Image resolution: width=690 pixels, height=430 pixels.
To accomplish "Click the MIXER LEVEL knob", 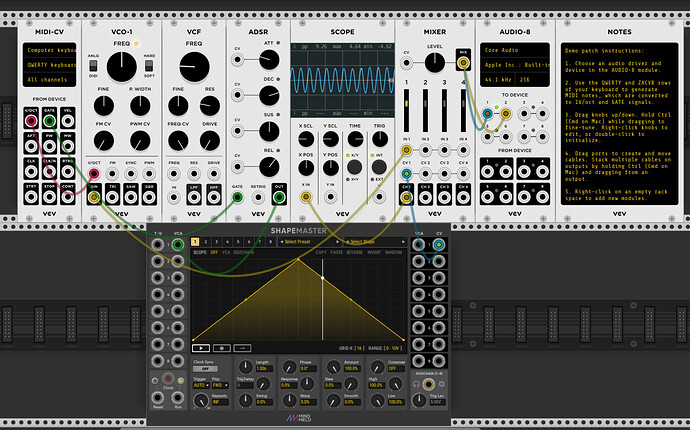I will [435, 62].
